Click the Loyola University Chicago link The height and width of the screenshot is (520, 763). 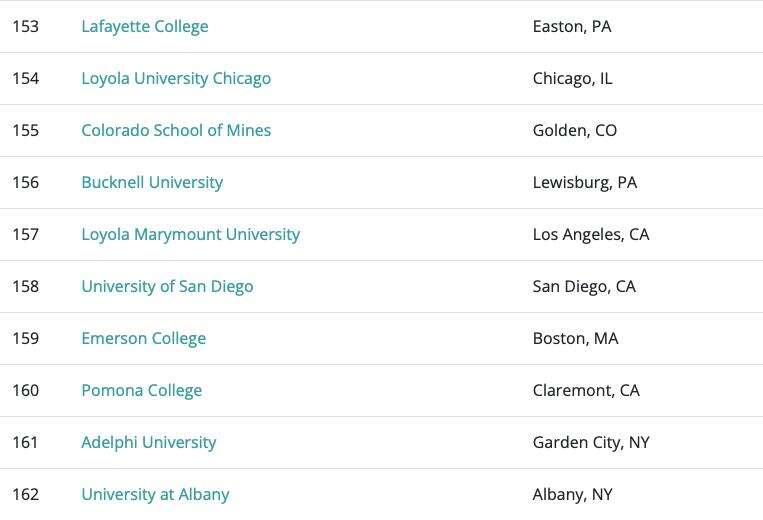coord(176,79)
